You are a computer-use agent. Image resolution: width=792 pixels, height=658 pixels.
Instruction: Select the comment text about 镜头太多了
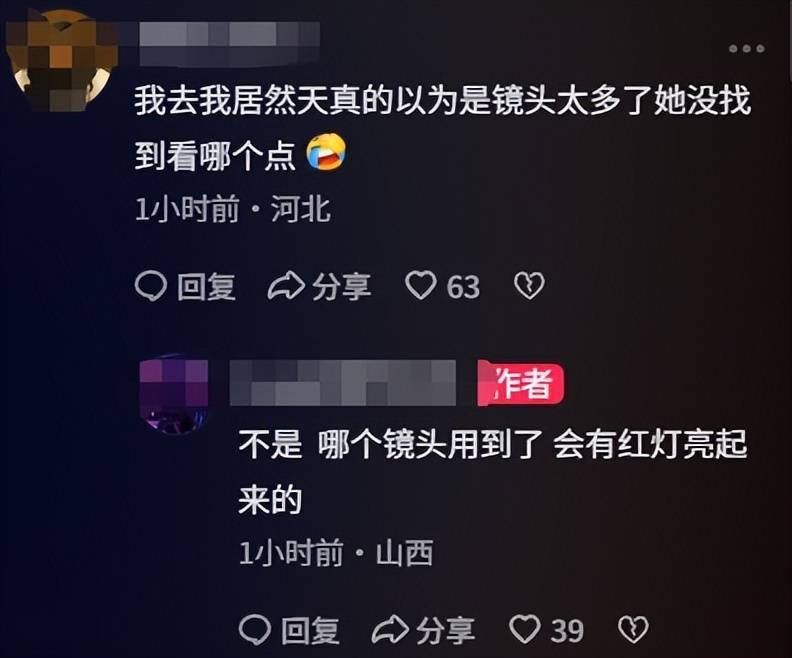(x=442, y=128)
